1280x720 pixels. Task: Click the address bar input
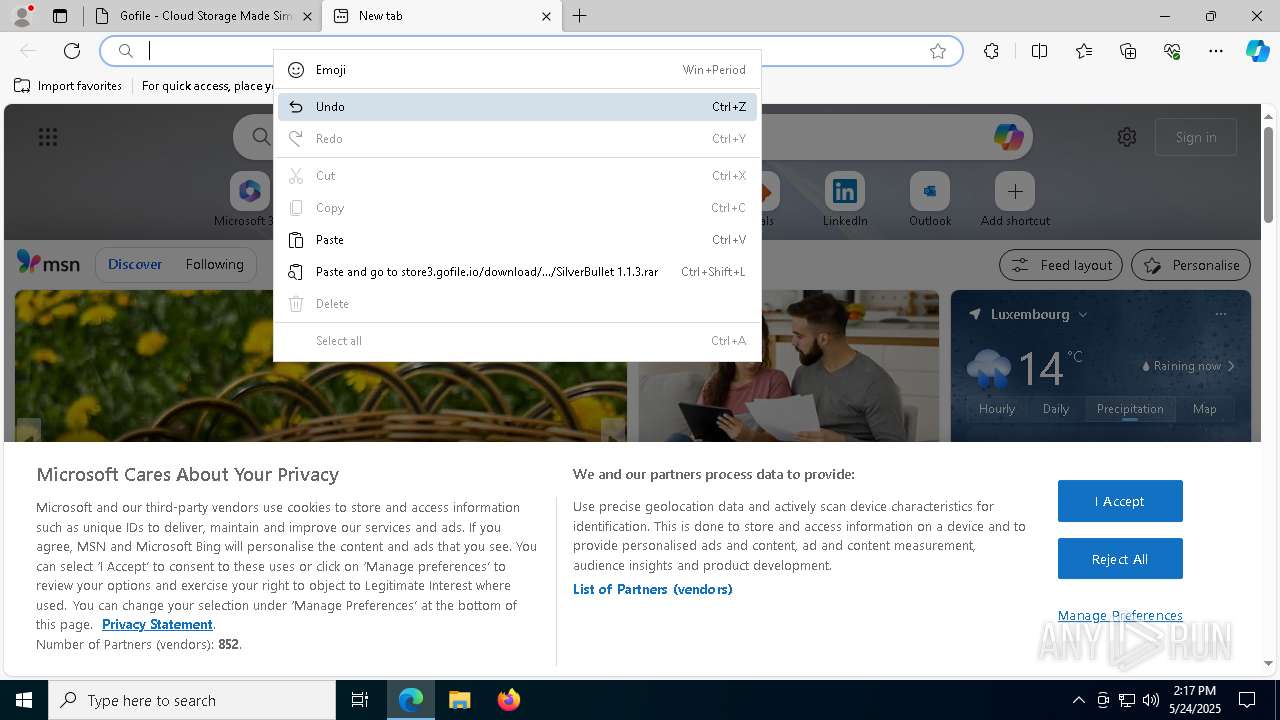[x=531, y=51]
